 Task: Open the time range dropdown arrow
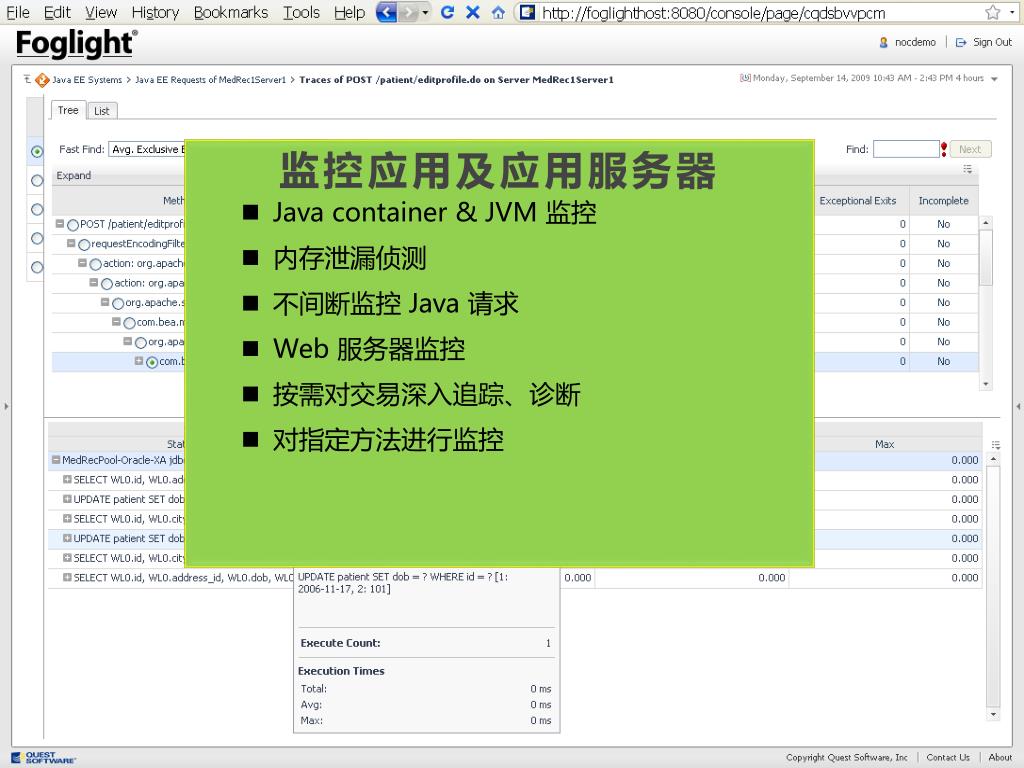pos(995,79)
